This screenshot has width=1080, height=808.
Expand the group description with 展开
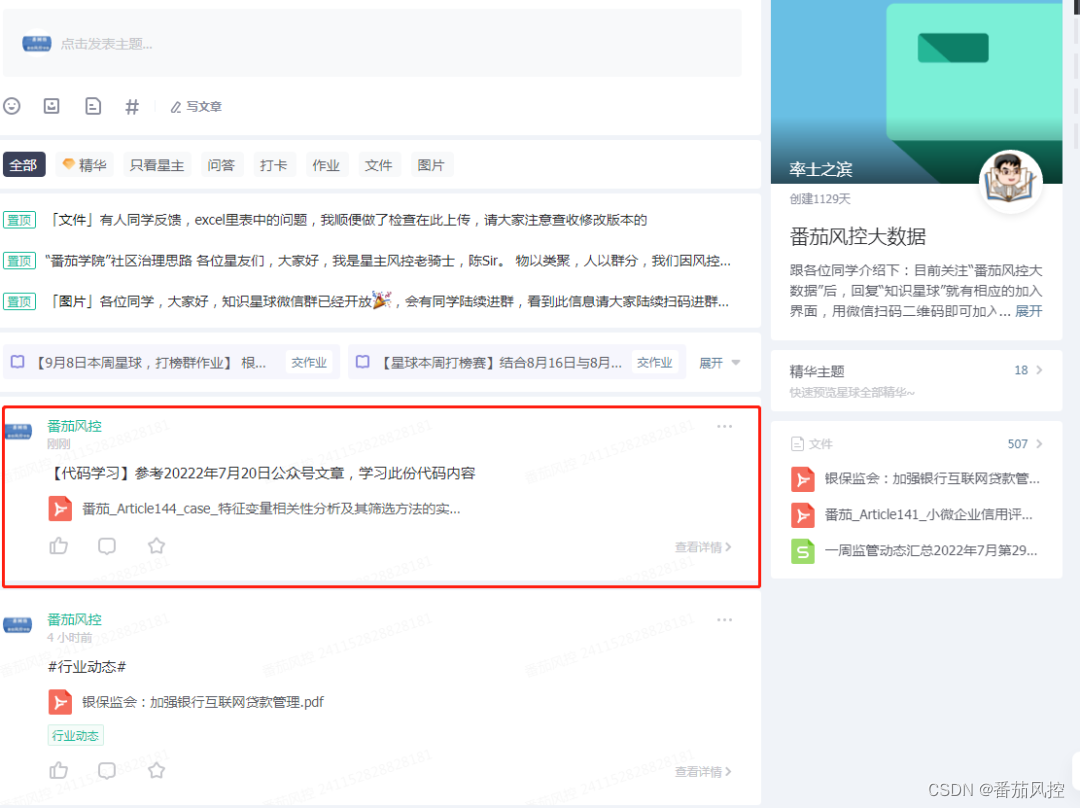[x=1028, y=311]
